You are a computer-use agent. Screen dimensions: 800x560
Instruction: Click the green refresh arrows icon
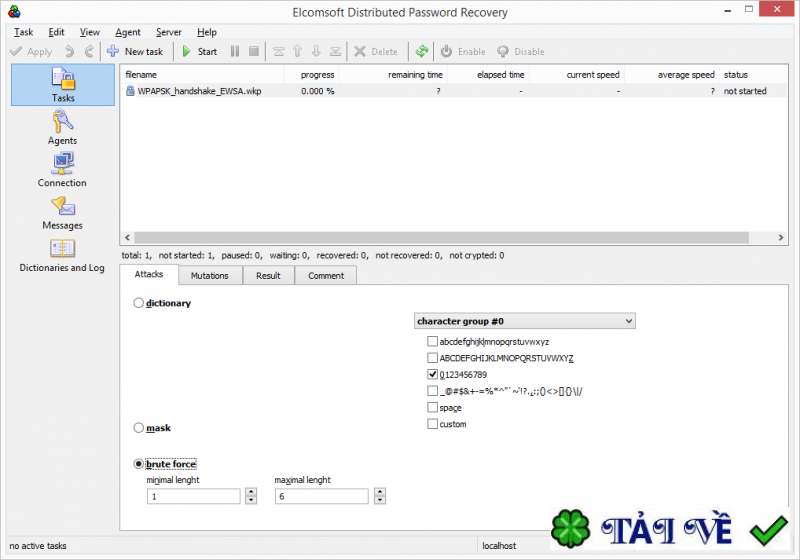(421, 52)
